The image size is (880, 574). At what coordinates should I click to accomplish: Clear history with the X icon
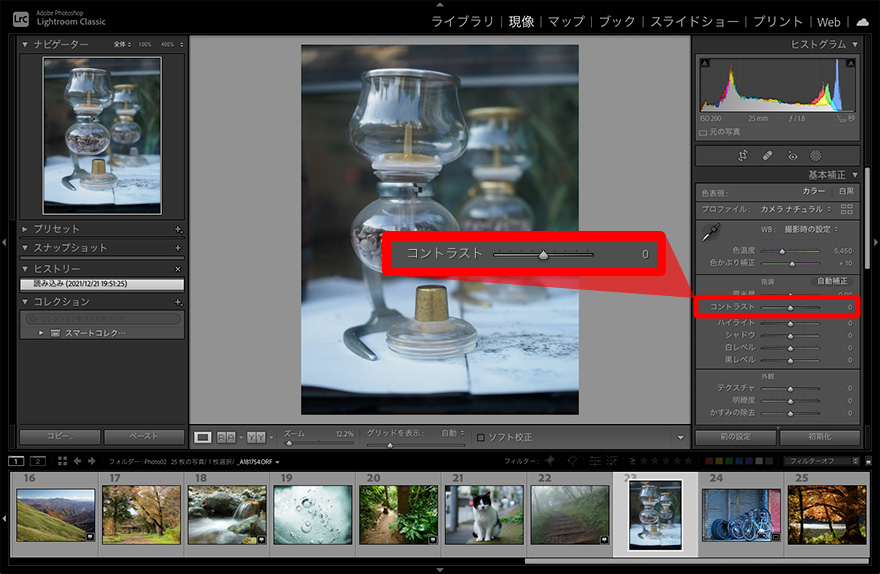tap(178, 269)
